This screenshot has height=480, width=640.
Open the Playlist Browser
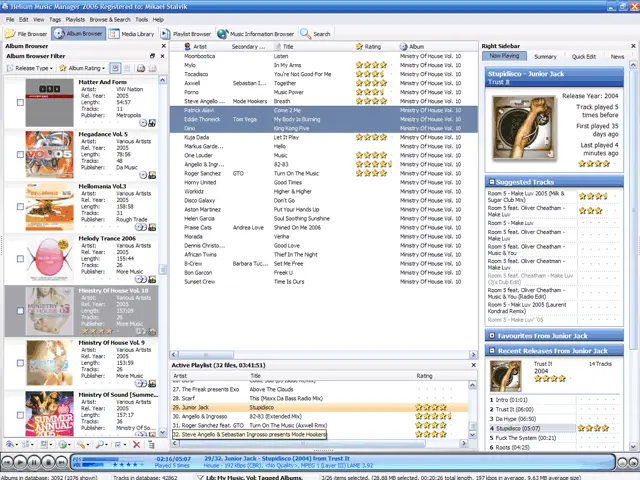tap(186, 34)
